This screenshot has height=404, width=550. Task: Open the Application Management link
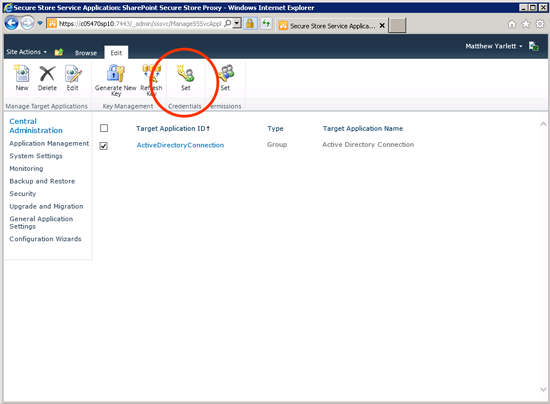coord(49,143)
